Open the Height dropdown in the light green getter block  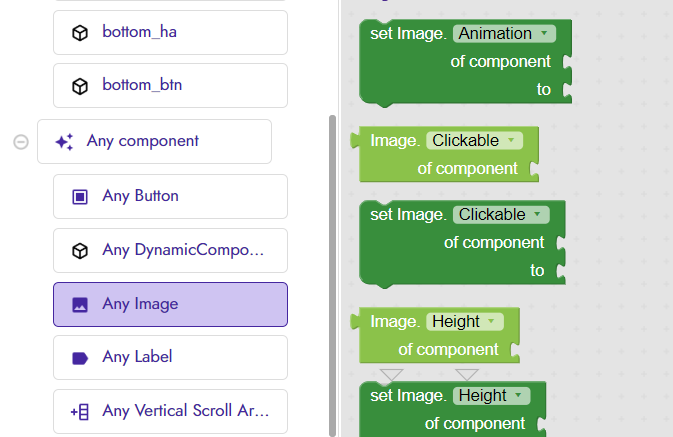(x=465, y=322)
